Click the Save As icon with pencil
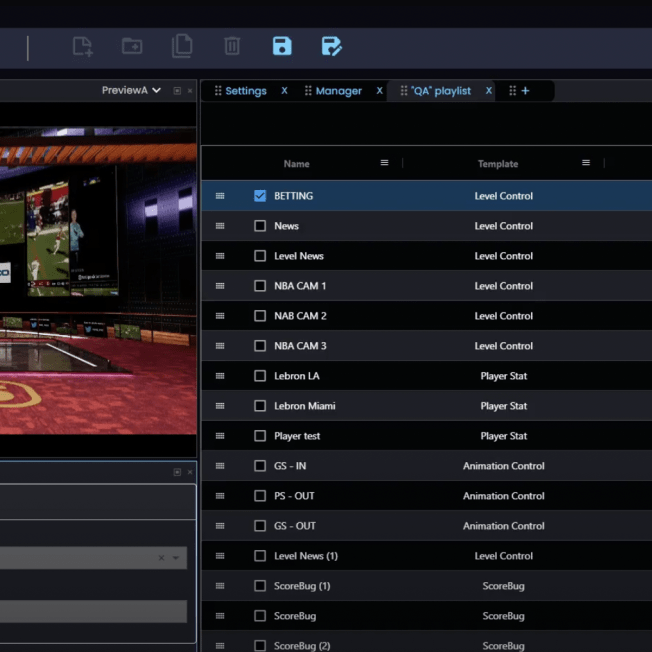 (x=332, y=46)
